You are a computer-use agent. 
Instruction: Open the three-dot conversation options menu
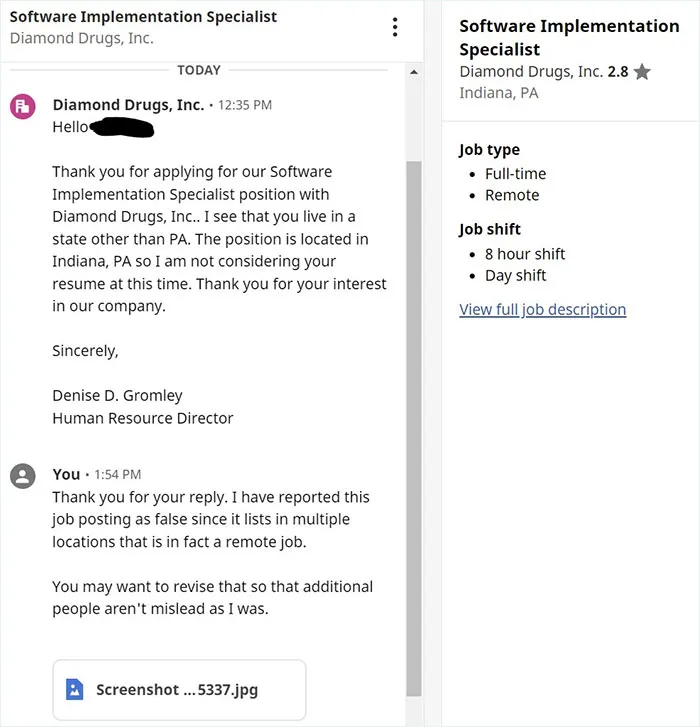[395, 27]
